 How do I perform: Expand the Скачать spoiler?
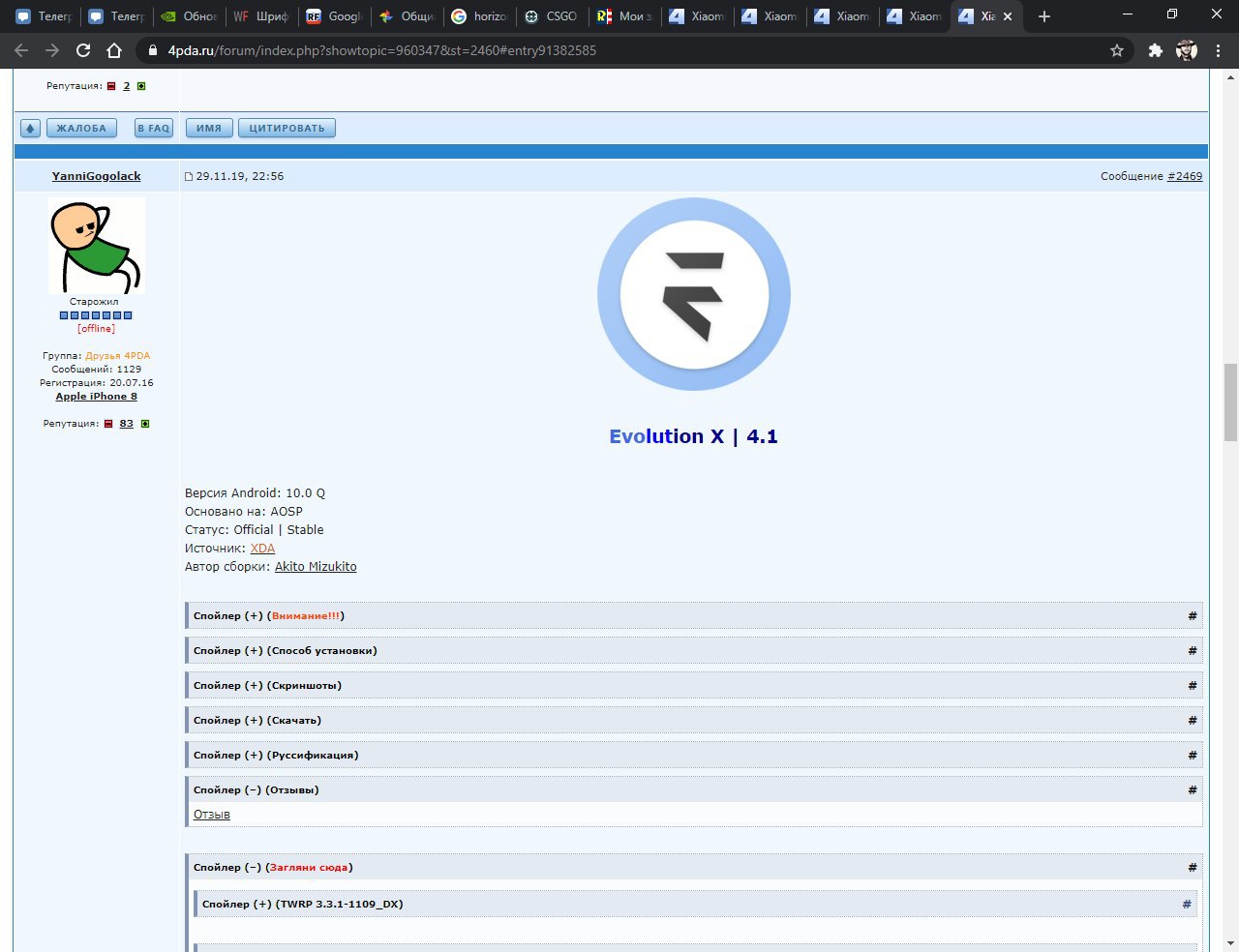[693, 720]
